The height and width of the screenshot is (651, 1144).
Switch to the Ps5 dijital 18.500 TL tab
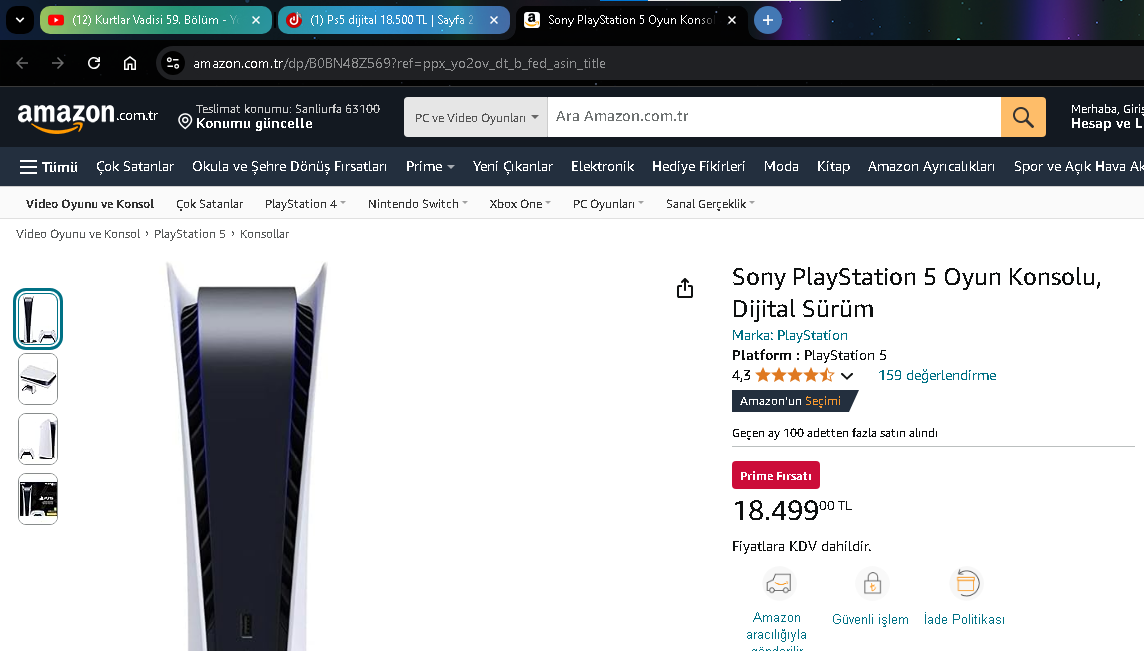(393, 20)
